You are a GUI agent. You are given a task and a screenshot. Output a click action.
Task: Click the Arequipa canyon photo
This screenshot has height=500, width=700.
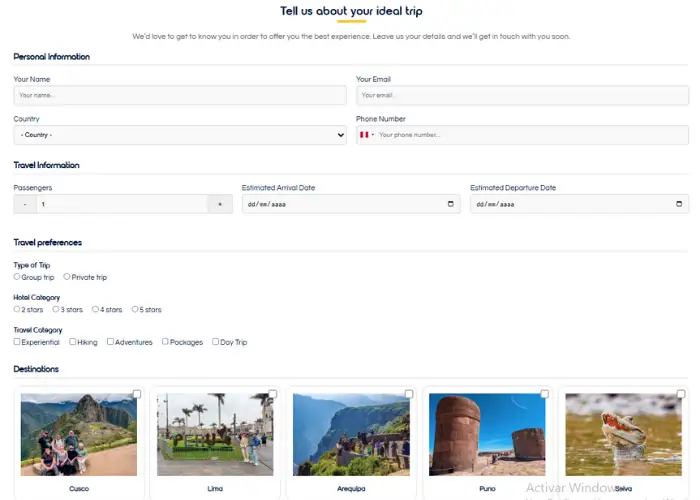tap(351, 434)
